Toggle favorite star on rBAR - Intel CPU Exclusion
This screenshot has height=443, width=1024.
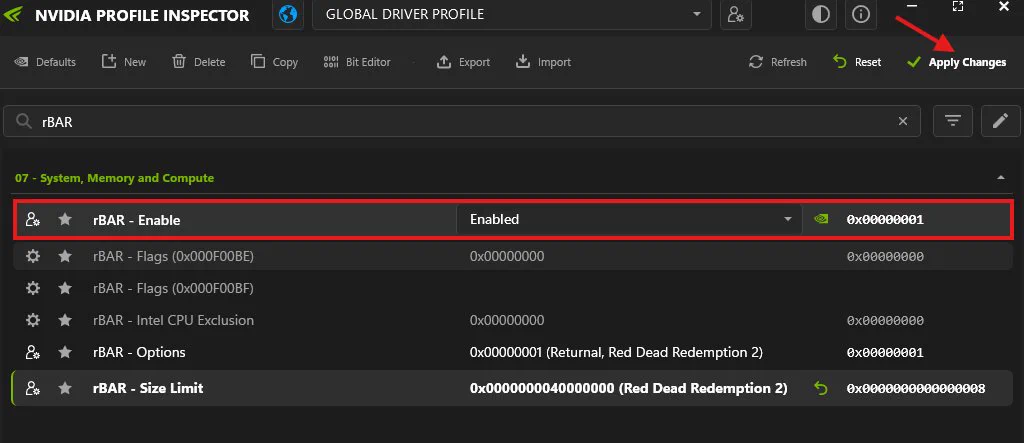[x=65, y=320]
